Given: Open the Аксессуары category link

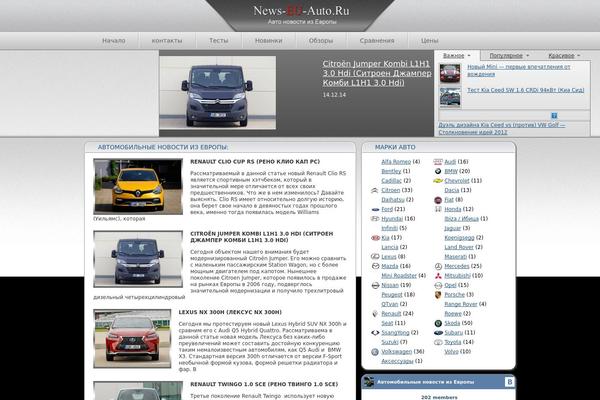Looking at the screenshot, I should 397,361.
